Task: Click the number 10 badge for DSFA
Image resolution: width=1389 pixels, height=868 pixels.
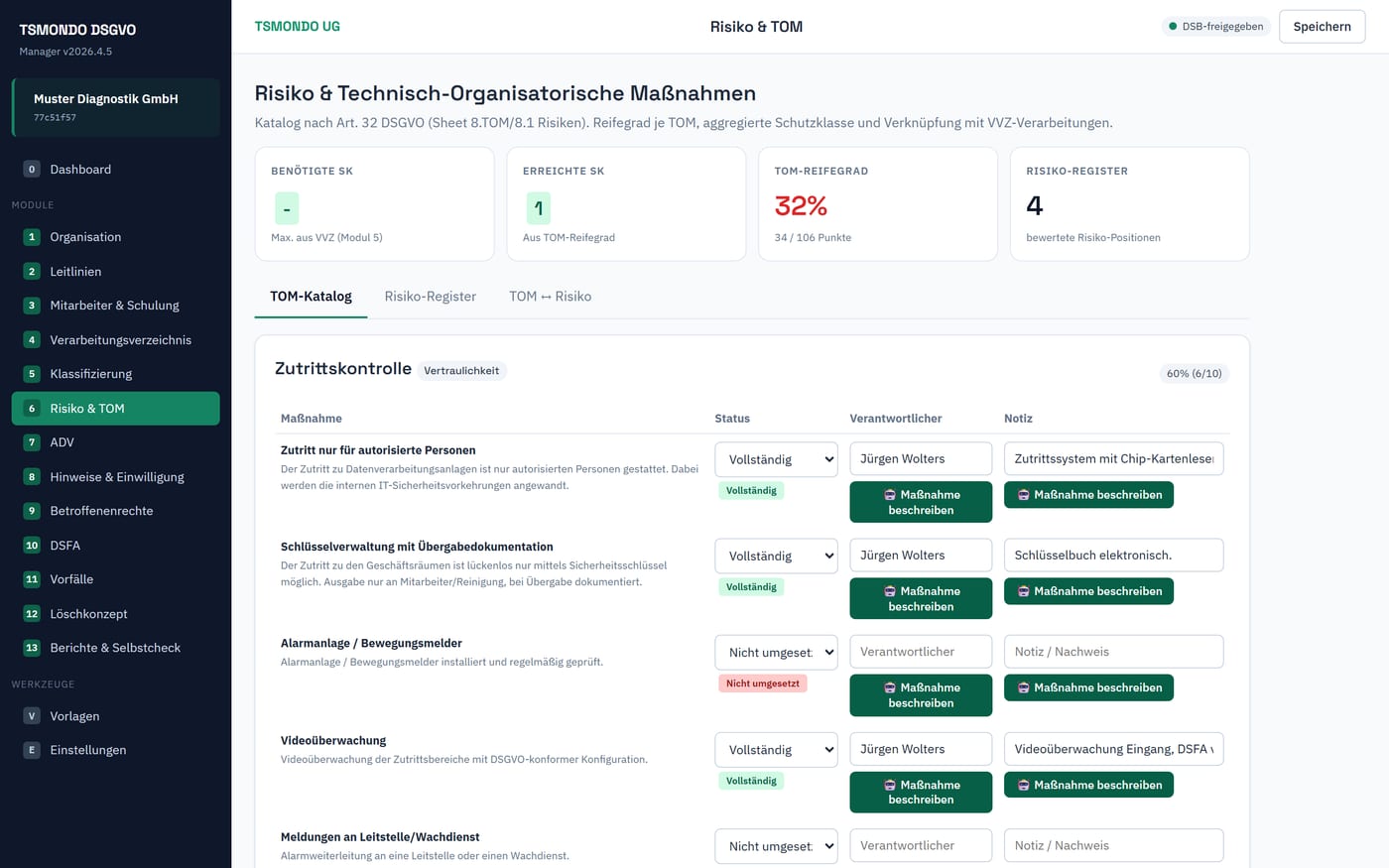Action: point(32,546)
